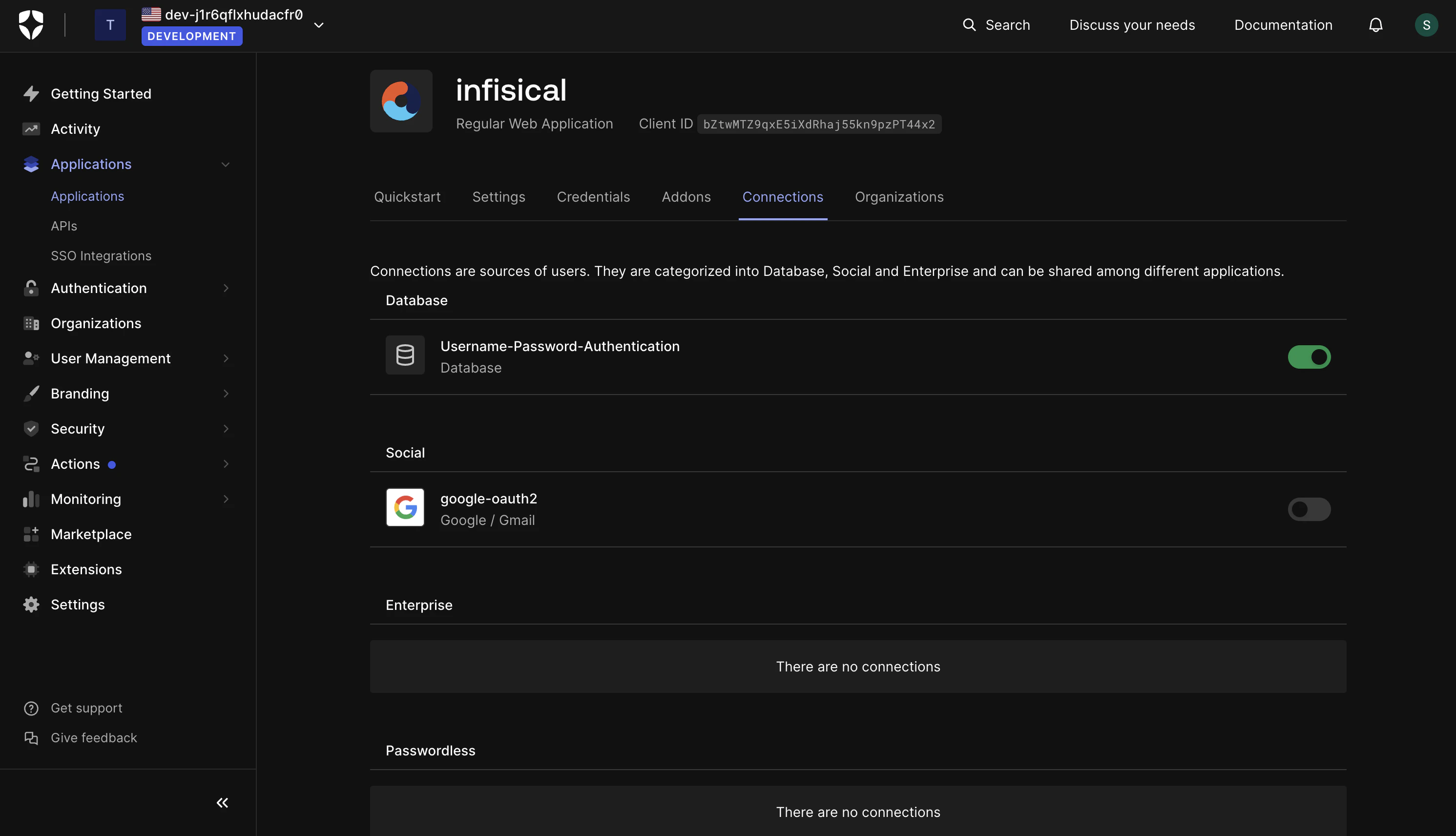Click the Actions flow icon

click(x=31, y=464)
